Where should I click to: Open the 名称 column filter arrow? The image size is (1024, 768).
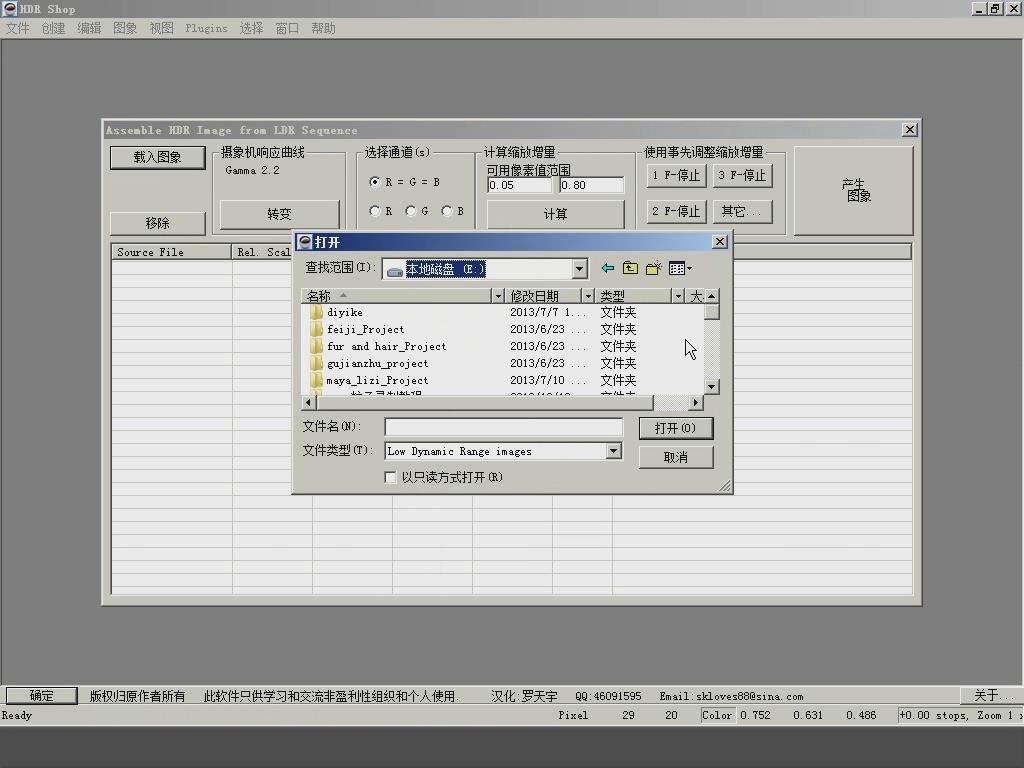(x=498, y=296)
